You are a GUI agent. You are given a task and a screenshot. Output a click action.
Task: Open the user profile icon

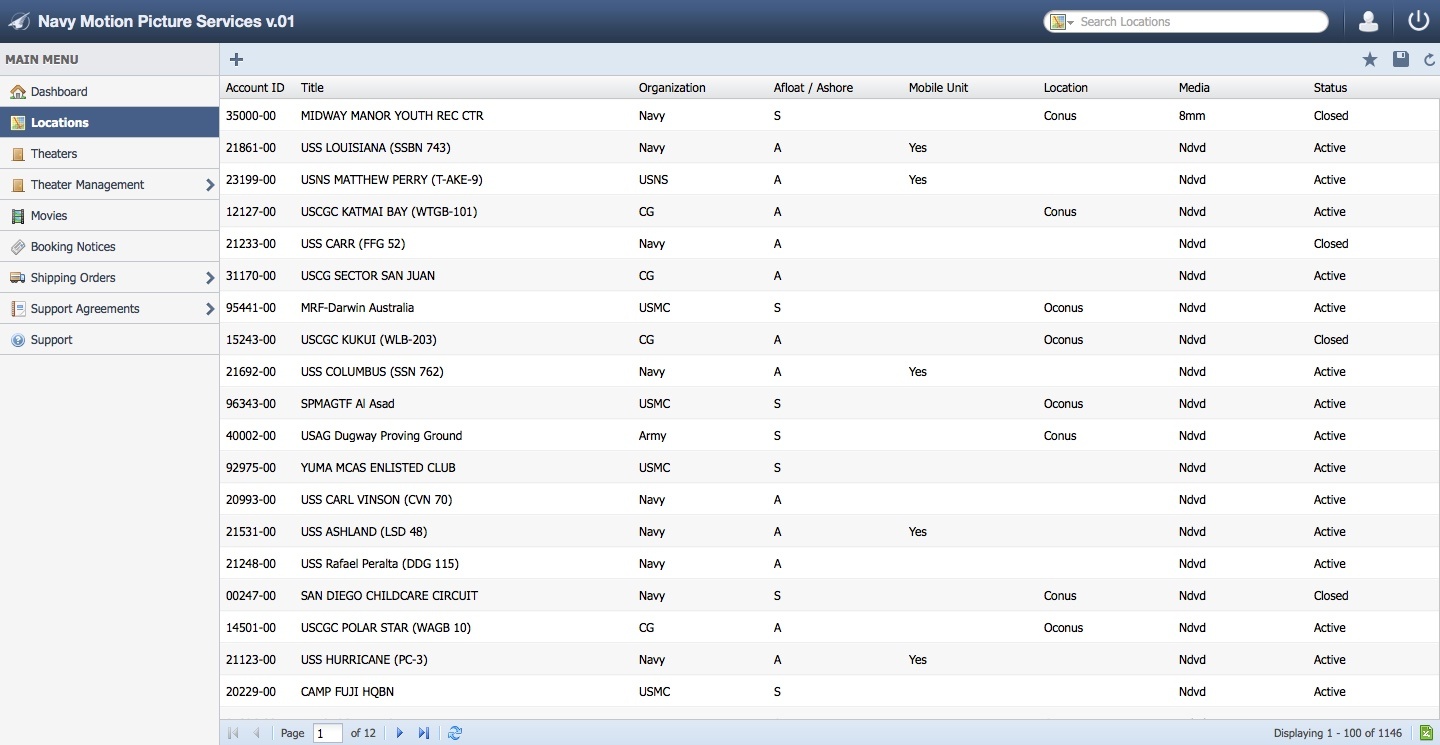pyautogui.click(x=1369, y=21)
